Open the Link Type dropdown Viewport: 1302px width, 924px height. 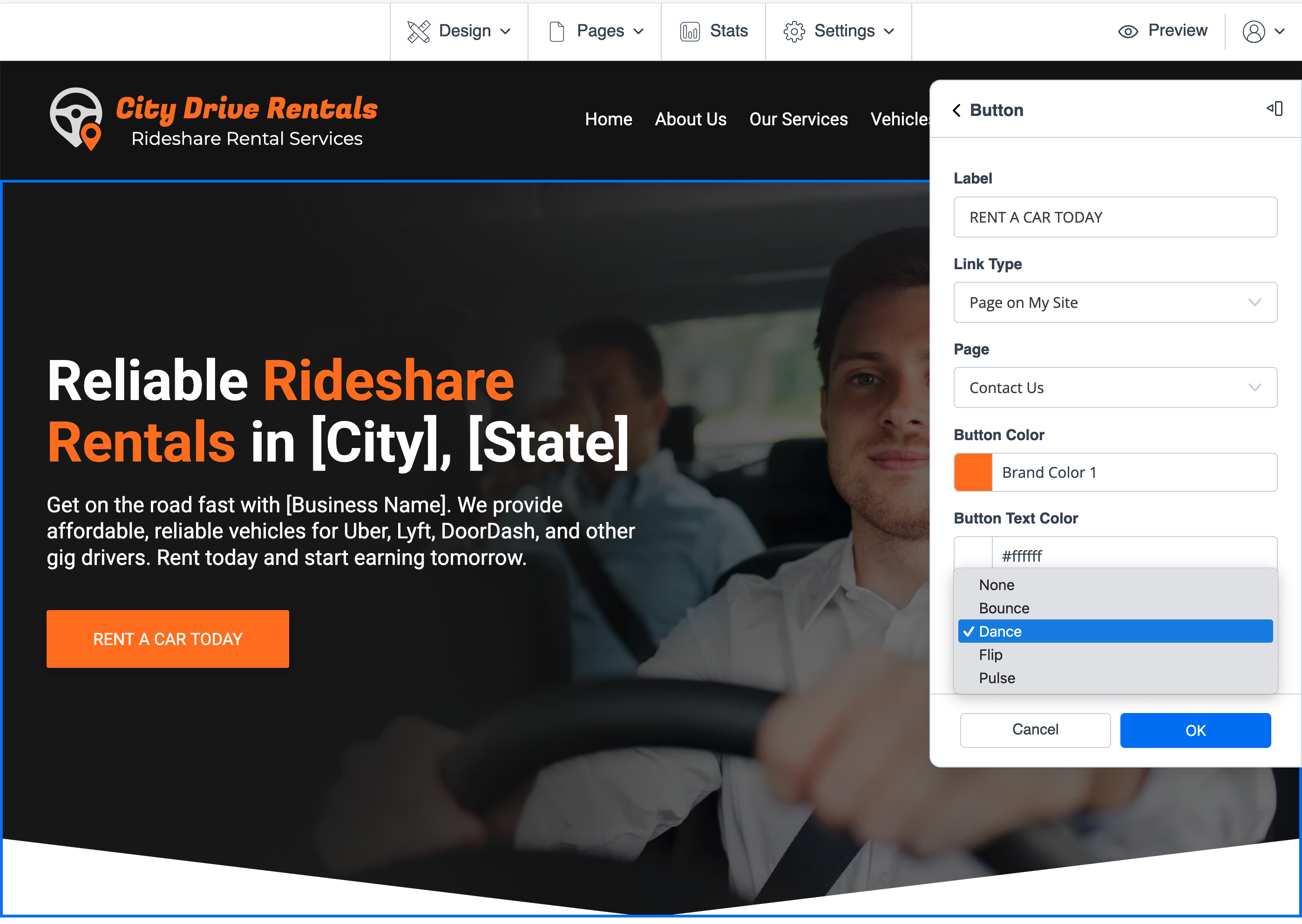click(1115, 302)
